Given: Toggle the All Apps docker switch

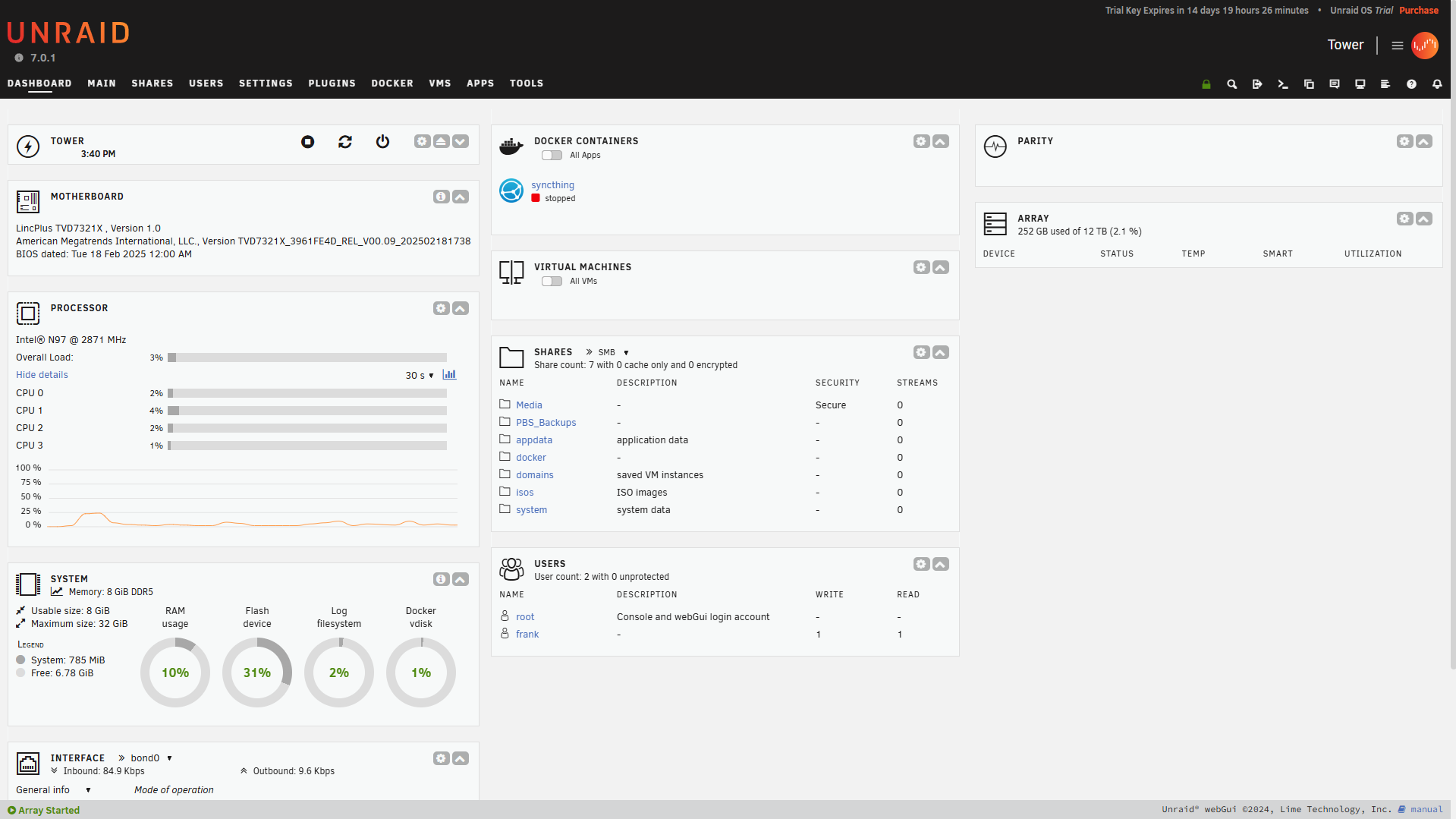Looking at the screenshot, I should (x=552, y=156).
